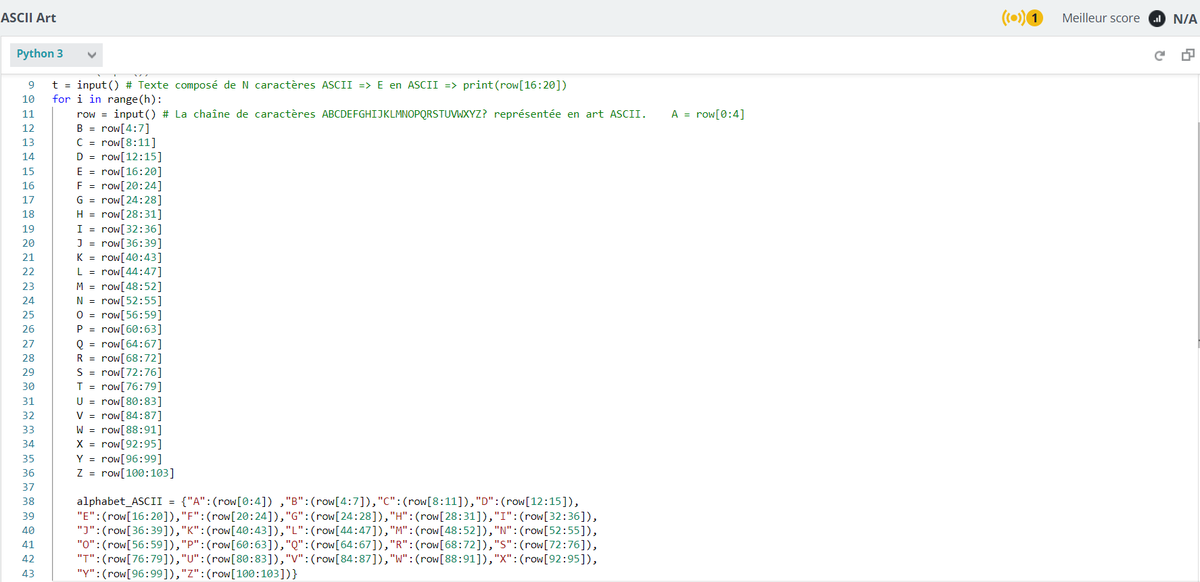Click the line 'N = row[52:55]'
Image resolution: width=1200 pixels, height=582 pixels.
(x=120, y=300)
